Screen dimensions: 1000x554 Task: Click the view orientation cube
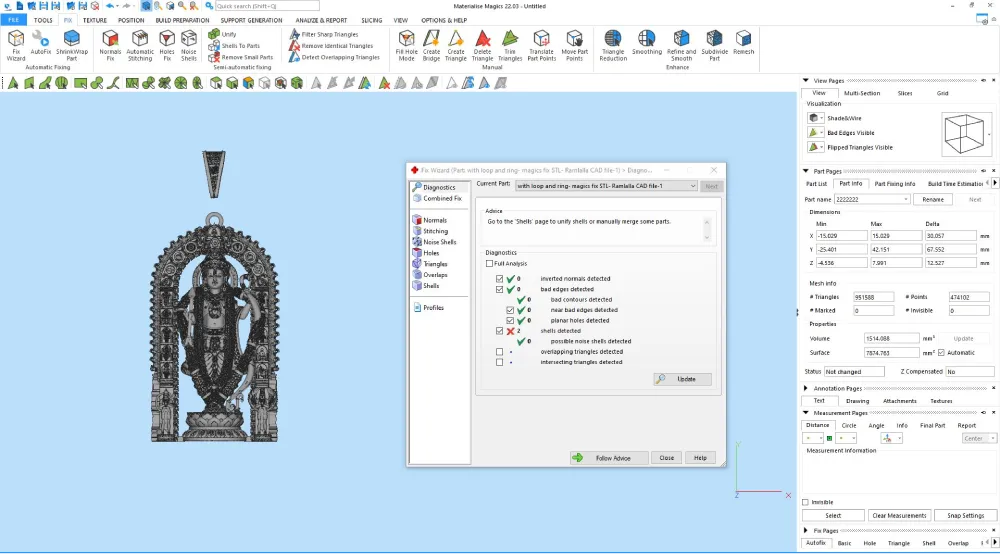click(964, 133)
